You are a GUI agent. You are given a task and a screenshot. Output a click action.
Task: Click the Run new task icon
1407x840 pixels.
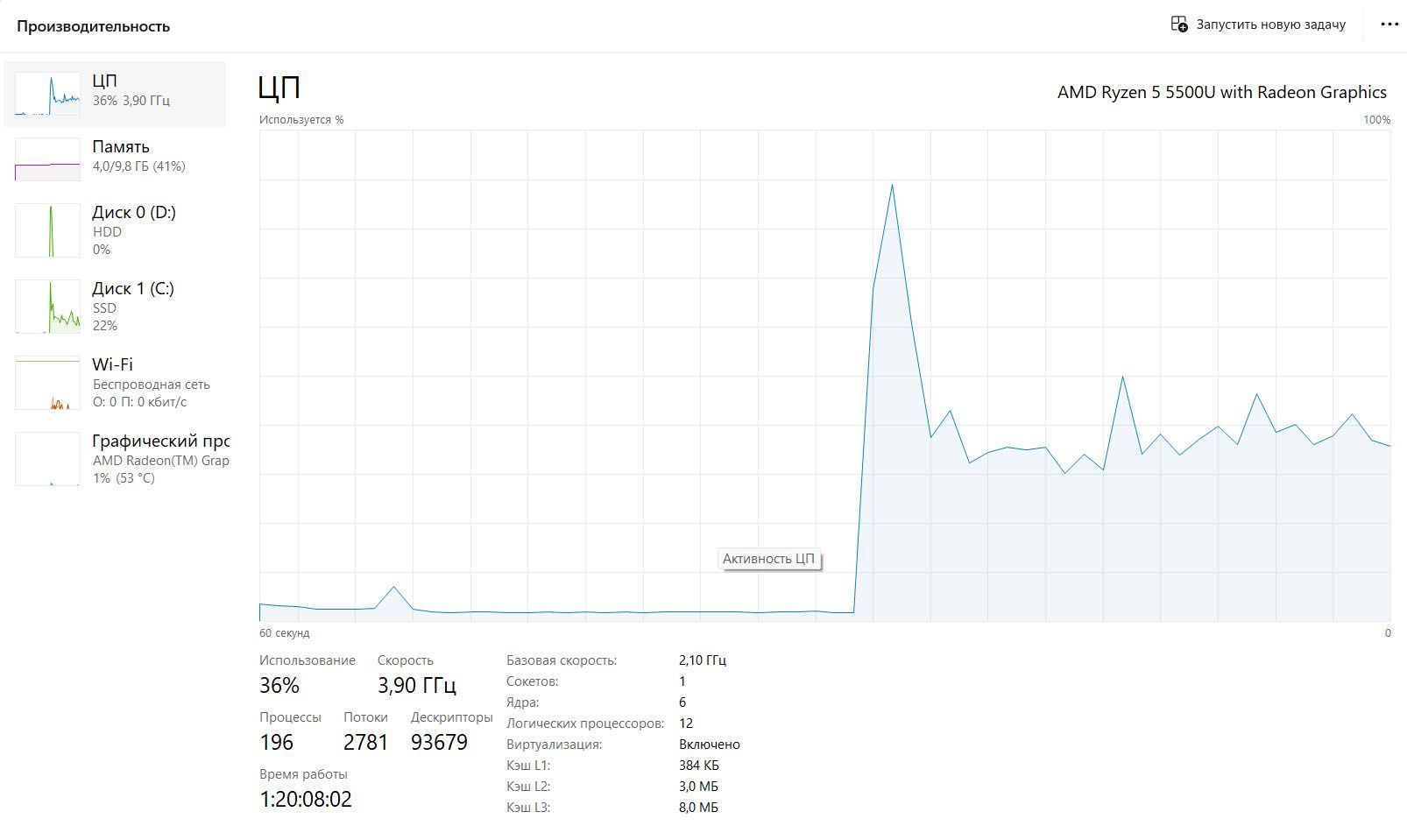point(1179,24)
